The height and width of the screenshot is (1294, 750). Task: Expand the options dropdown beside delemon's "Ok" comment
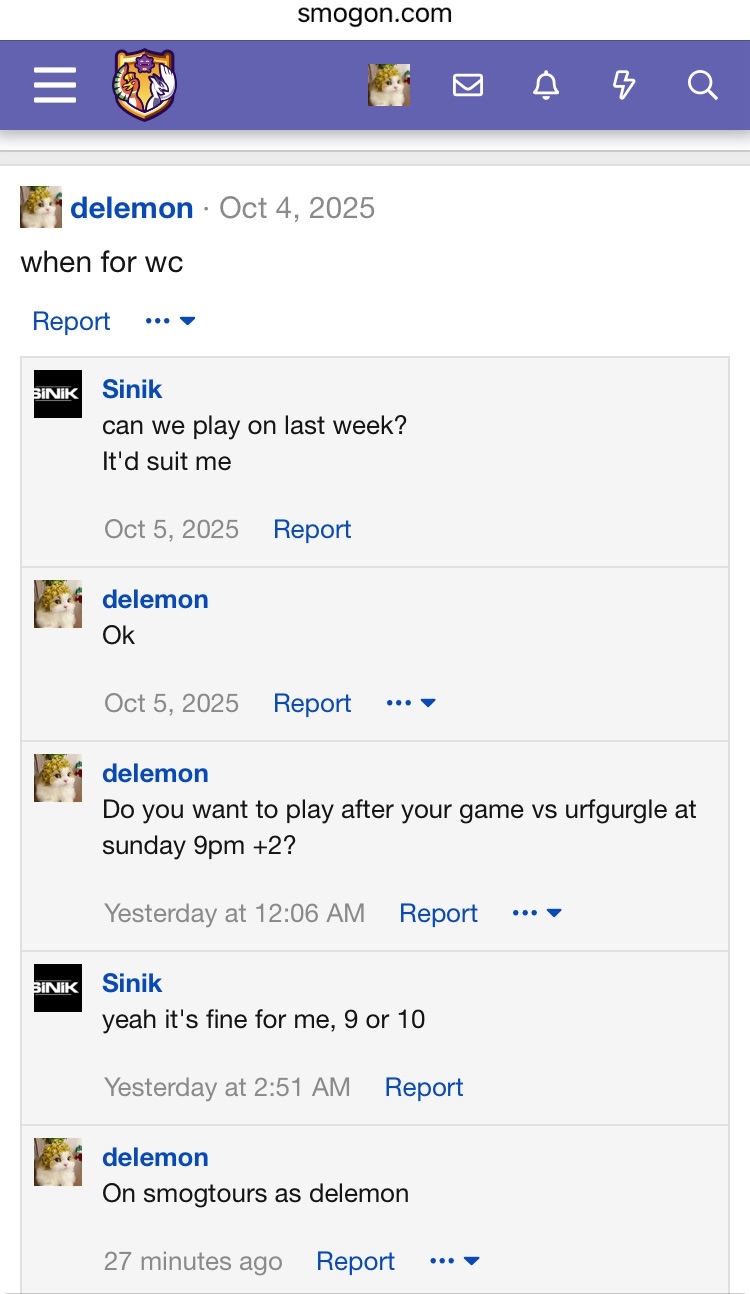411,703
